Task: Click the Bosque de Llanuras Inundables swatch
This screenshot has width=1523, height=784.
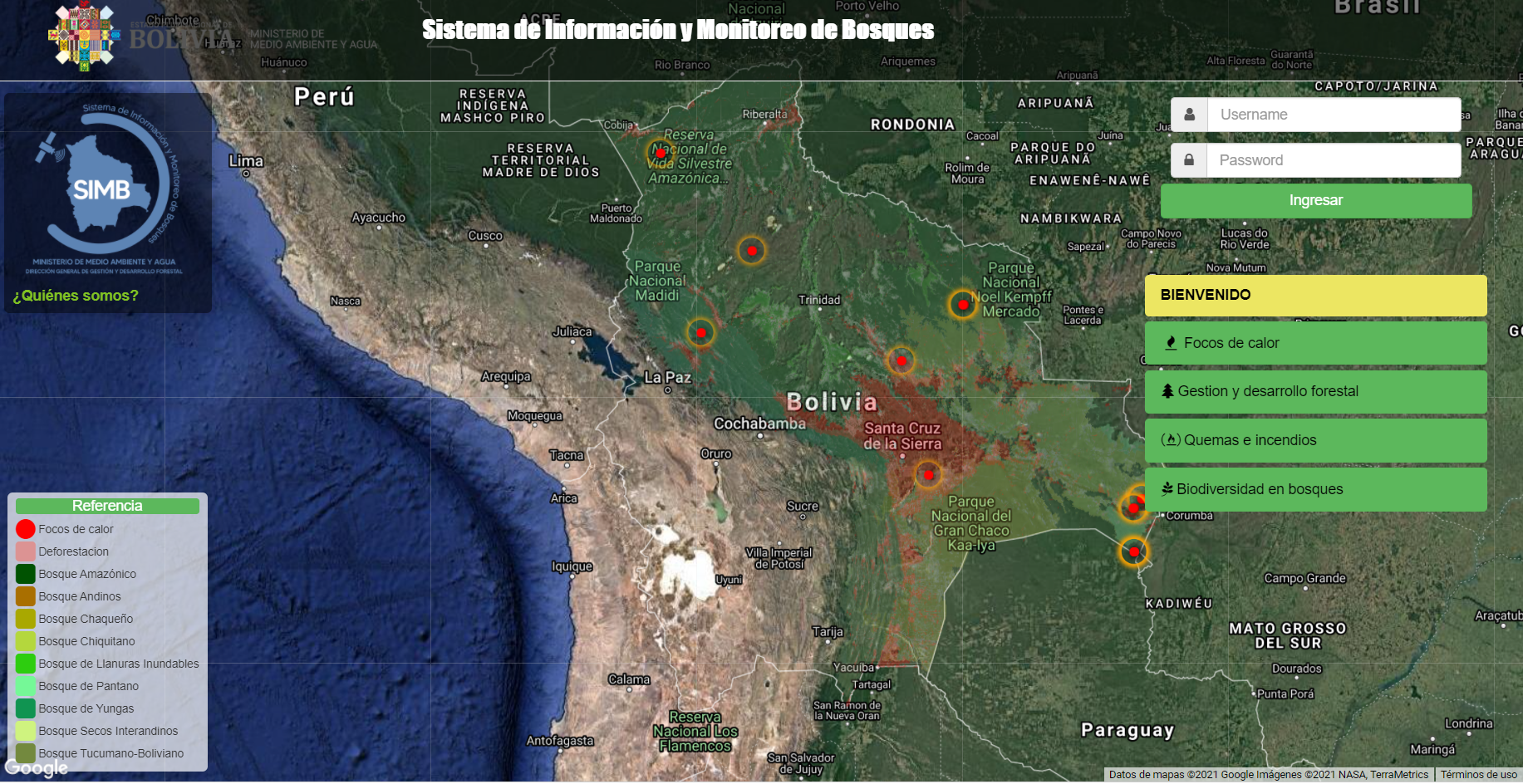Action: [x=26, y=664]
